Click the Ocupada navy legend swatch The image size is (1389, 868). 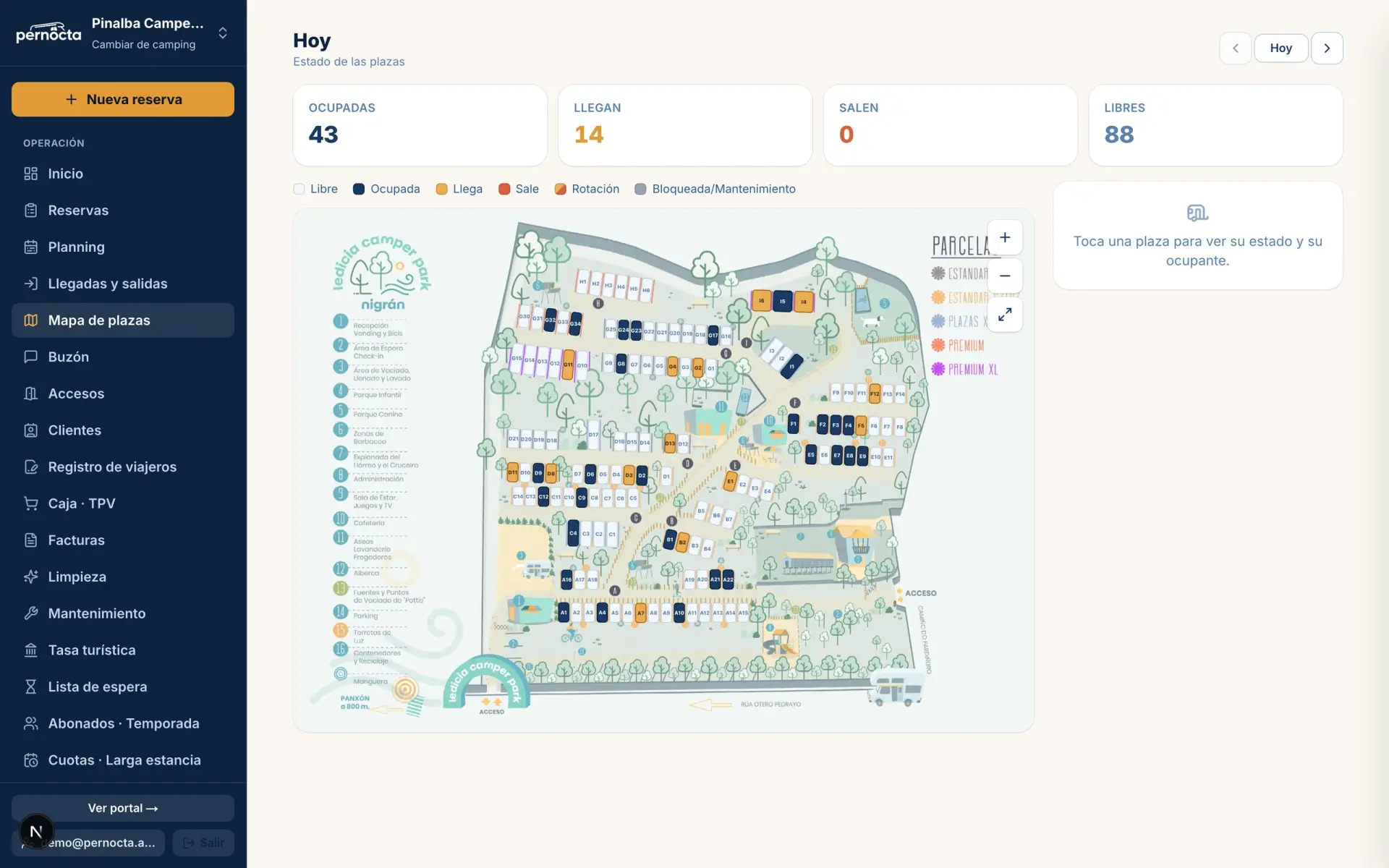coord(358,189)
